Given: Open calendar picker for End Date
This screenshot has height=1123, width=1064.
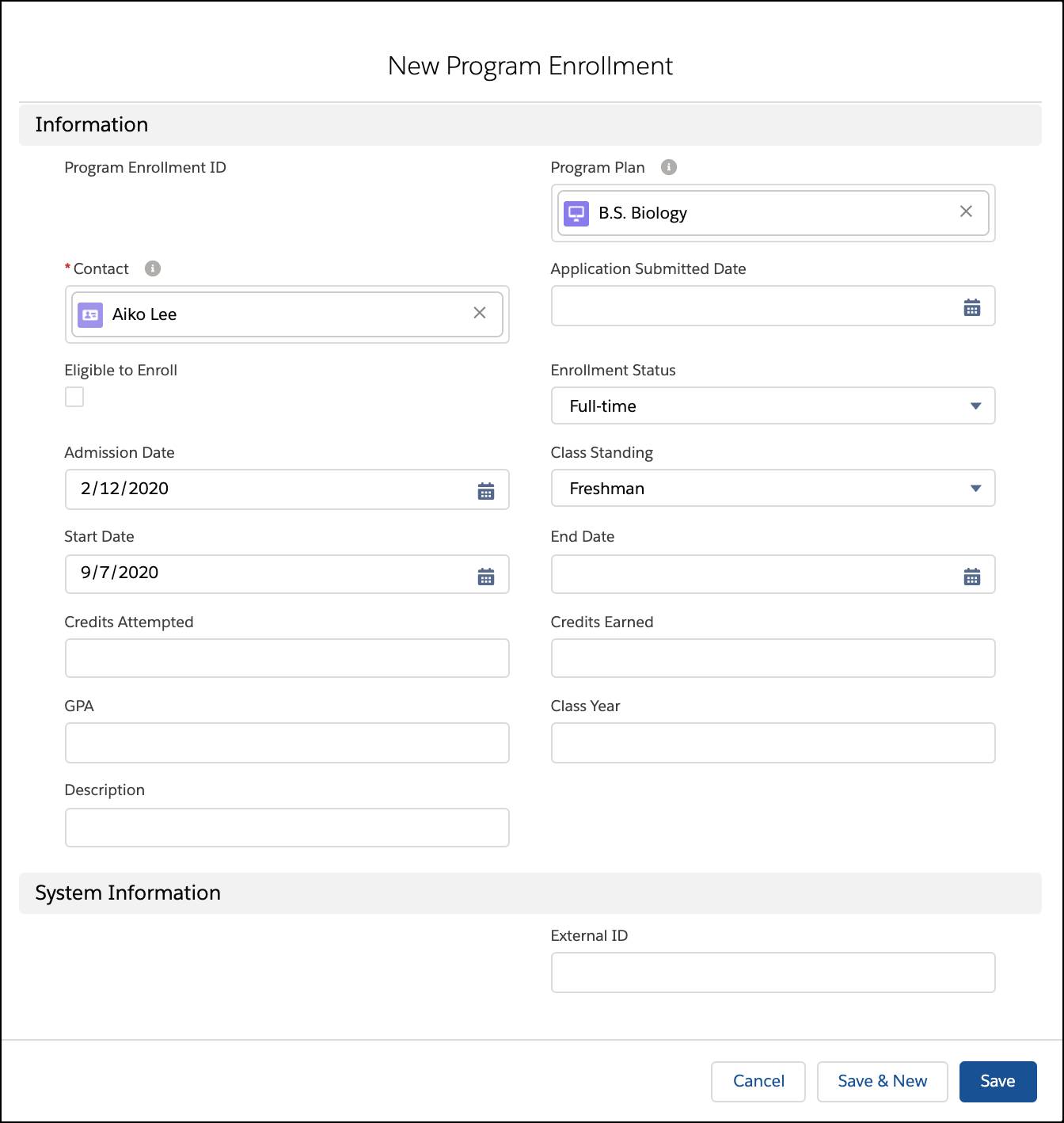Looking at the screenshot, I should (972, 577).
